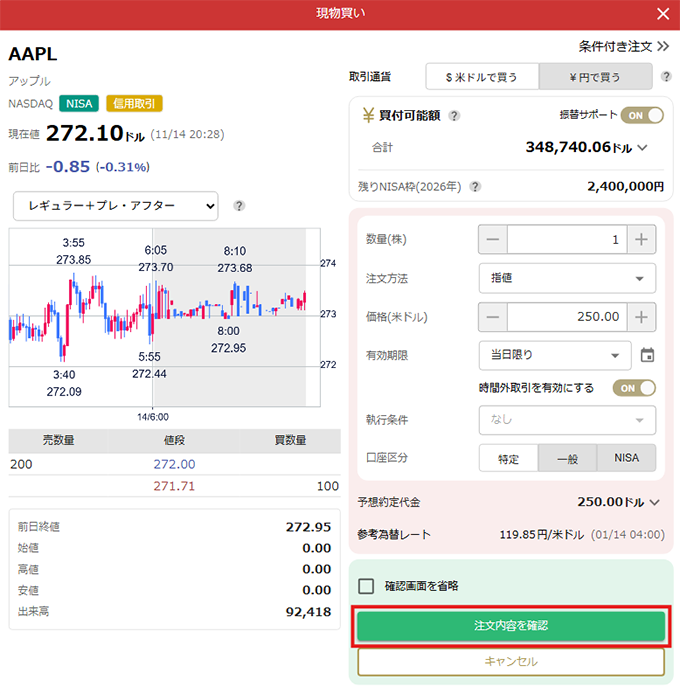The width and height of the screenshot is (680, 693).
Task: Click 残りNISA枠 amount 2,400,000円
Action: coord(625,187)
